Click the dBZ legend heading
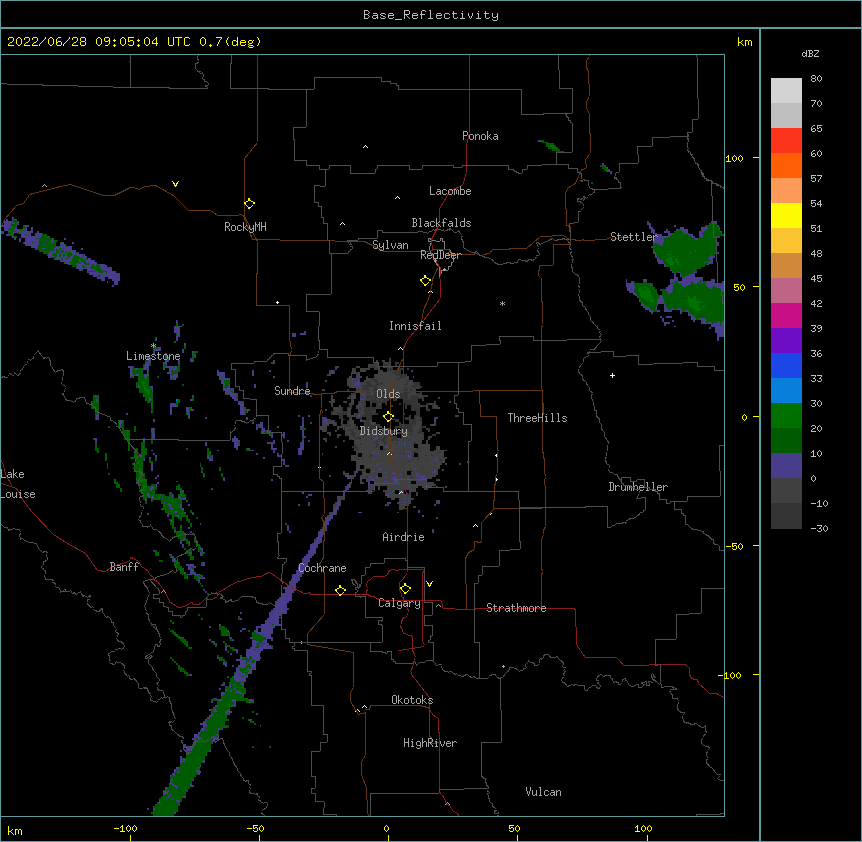The image size is (862, 842). point(810,53)
